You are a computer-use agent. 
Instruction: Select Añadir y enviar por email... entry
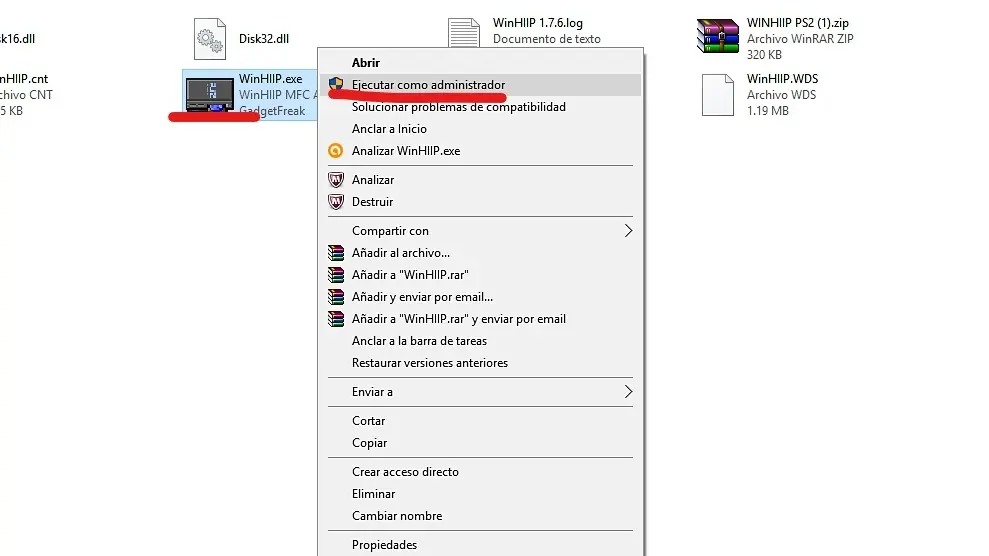click(481, 297)
